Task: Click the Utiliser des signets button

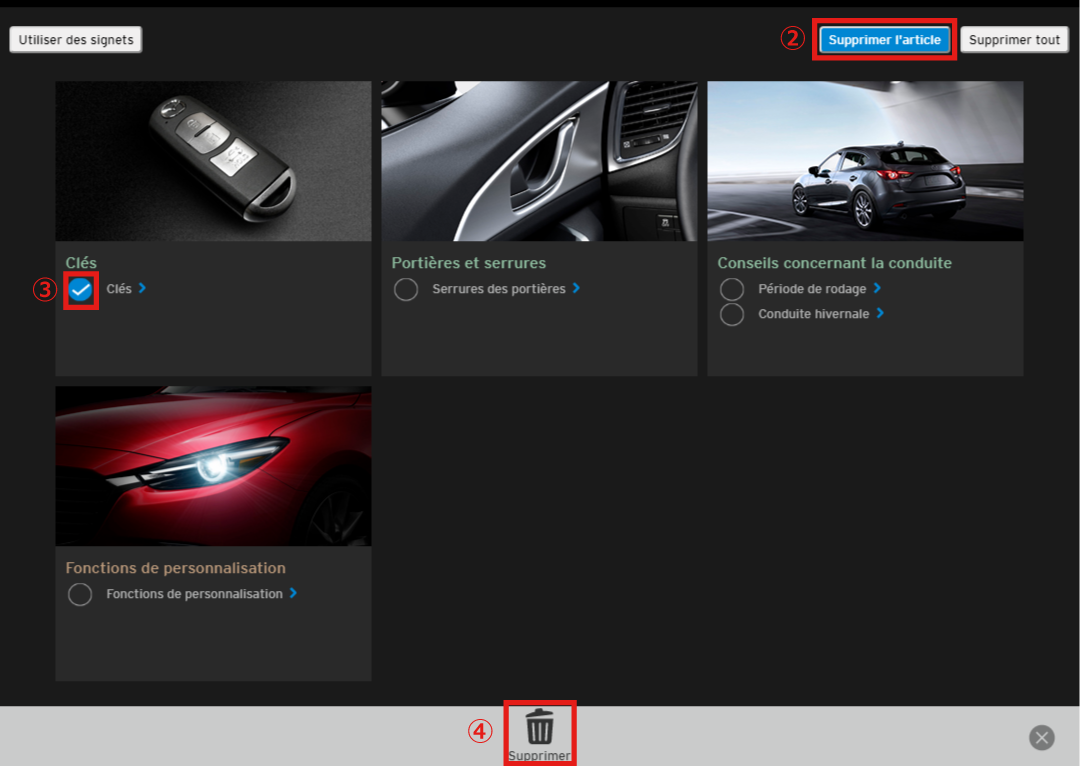Action: 76,39
